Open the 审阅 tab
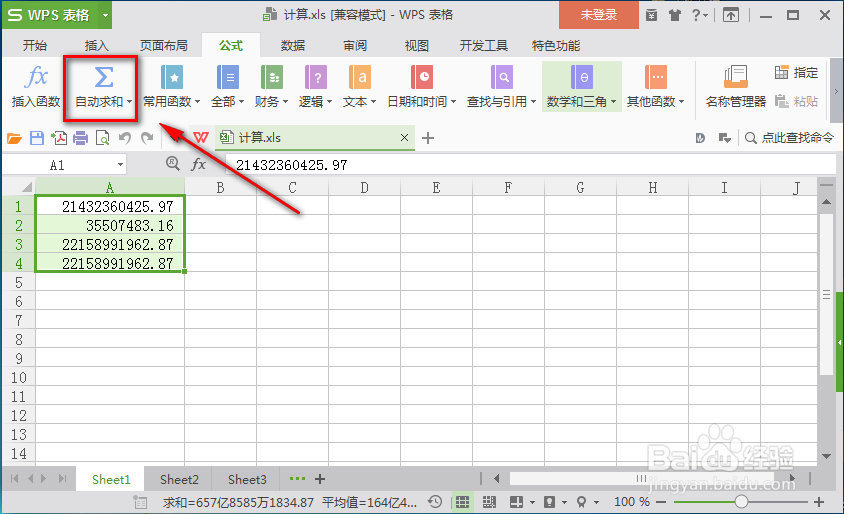This screenshot has width=844, height=514. pyautogui.click(x=355, y=46)
